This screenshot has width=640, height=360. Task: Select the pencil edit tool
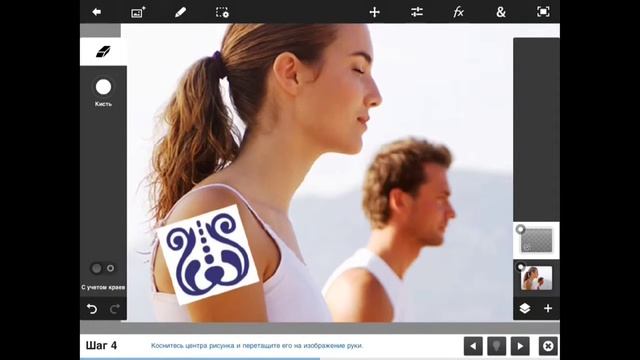[x=180, y=12]
